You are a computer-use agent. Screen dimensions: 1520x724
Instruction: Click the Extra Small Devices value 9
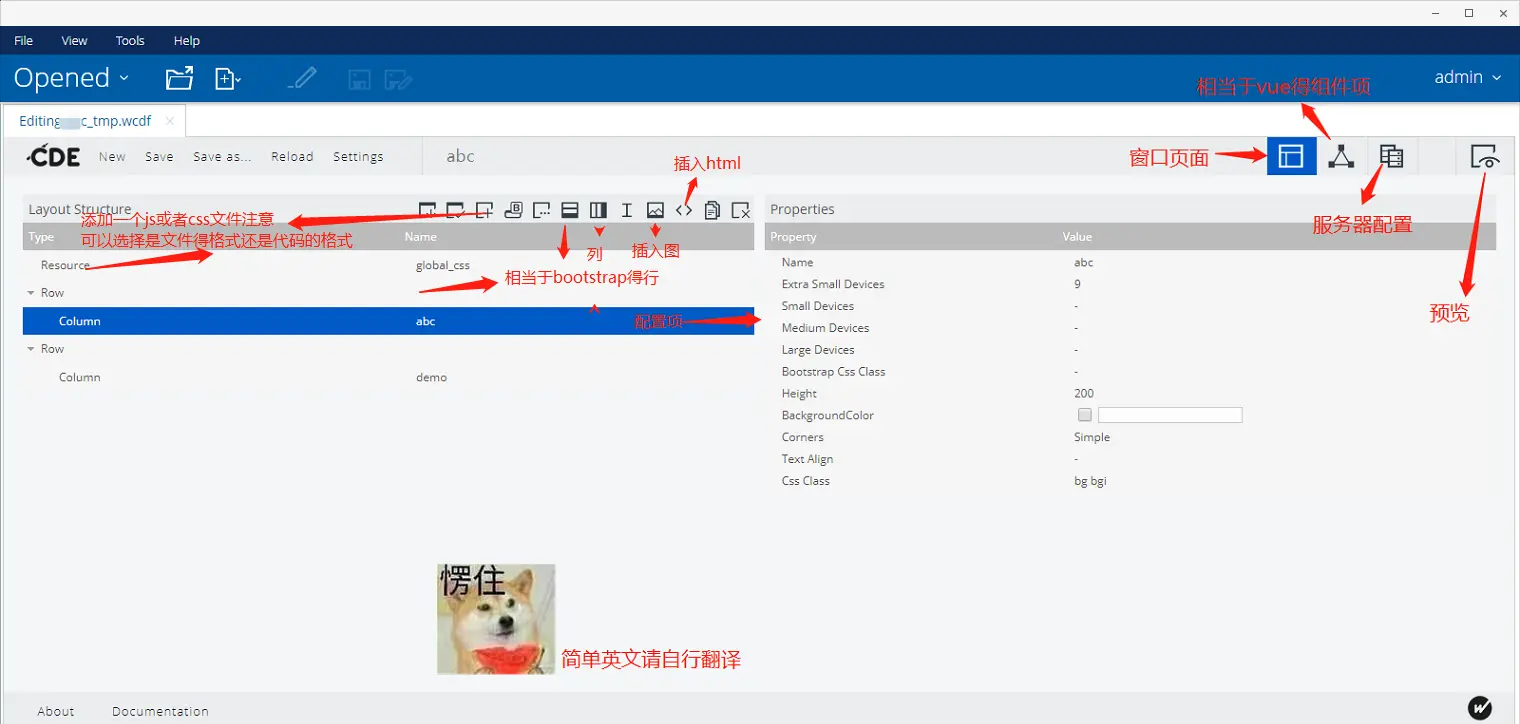click(x=1078, y=284)
